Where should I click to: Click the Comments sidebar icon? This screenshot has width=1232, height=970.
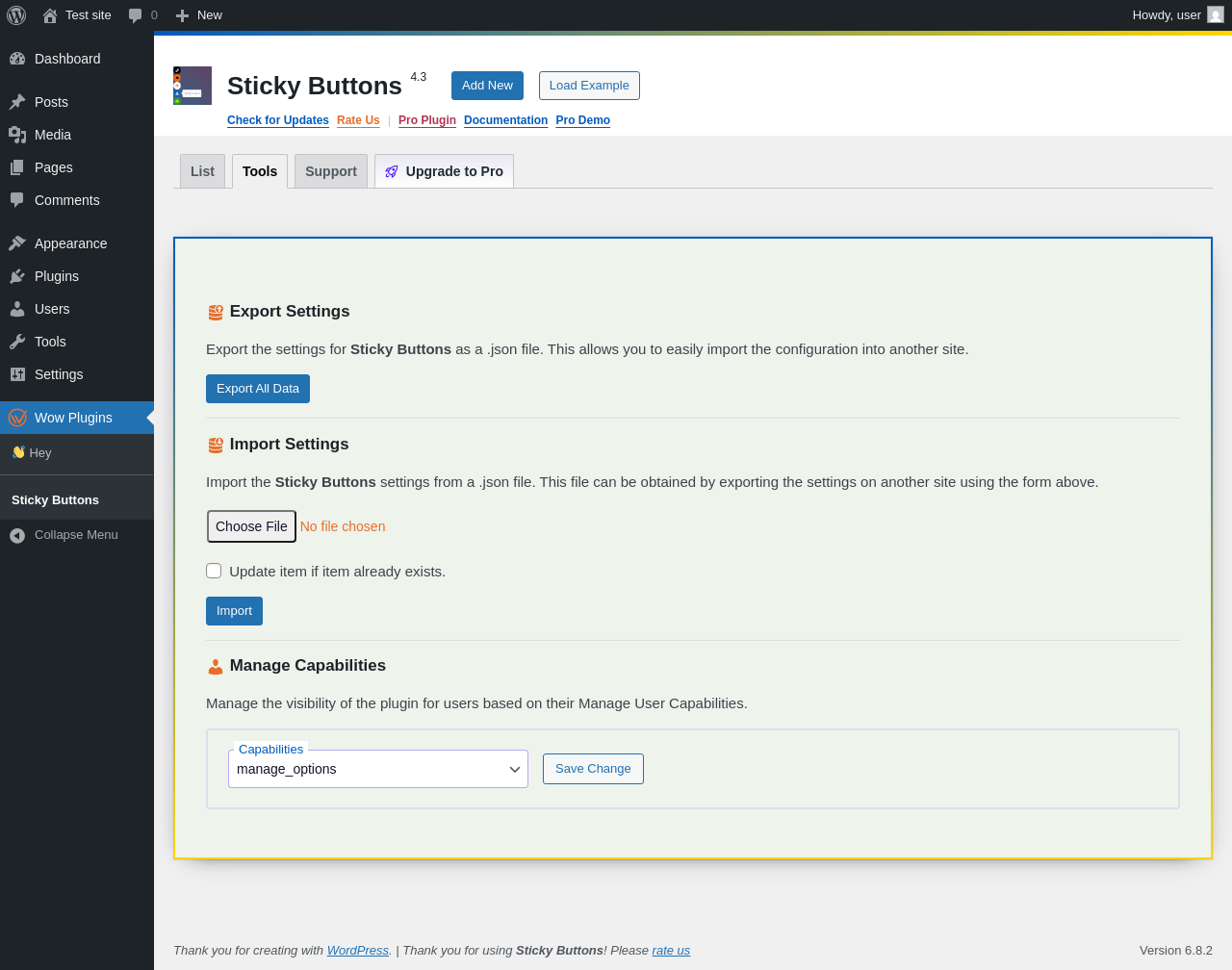(x=17, y=200)
